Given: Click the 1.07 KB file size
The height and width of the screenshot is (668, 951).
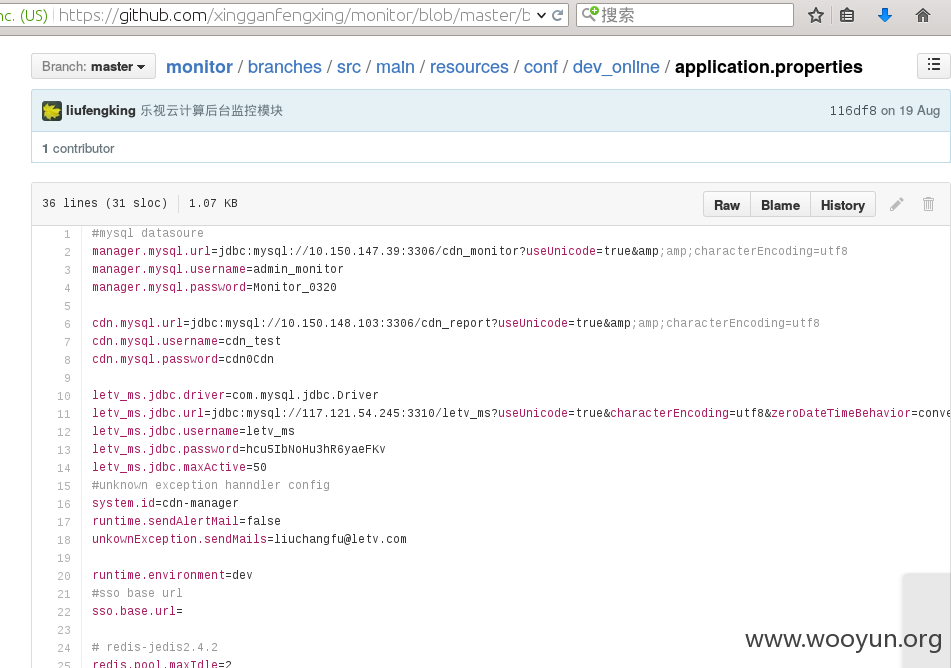Looking at the screenshot, I should tap(213, 203).
